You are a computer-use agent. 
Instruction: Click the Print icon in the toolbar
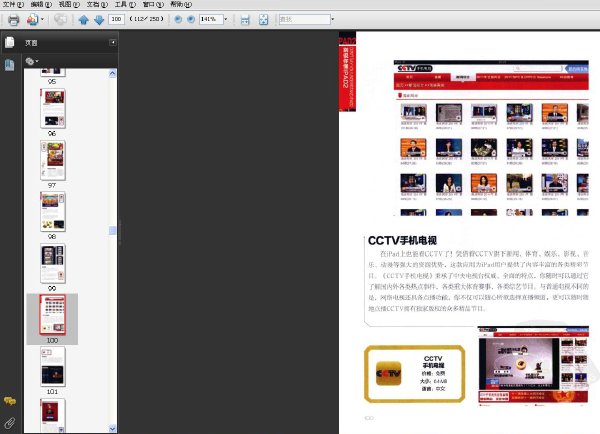point(14,20)
